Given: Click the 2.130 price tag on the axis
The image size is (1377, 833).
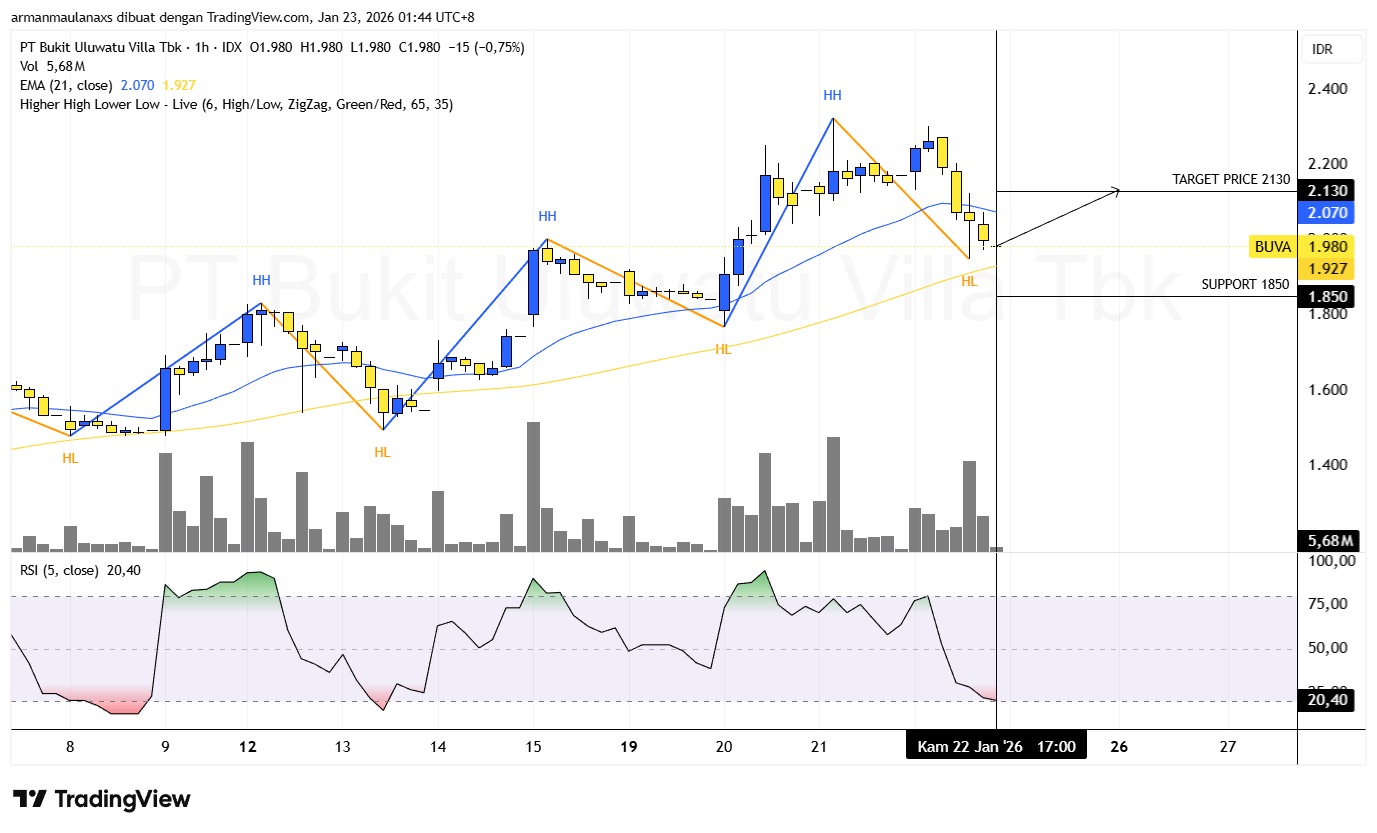Looking at the screenshot, I should tap(1327, 191).
